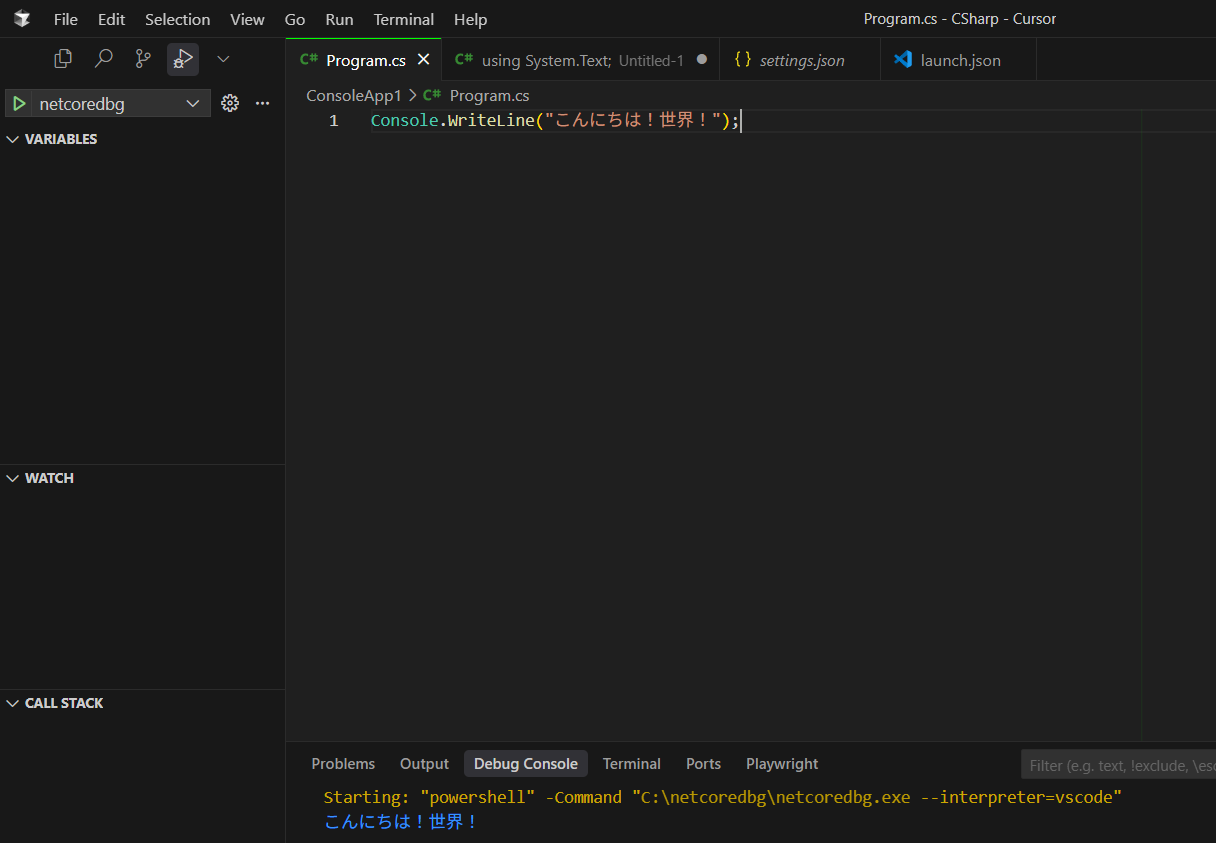
Task: Open the Ports panel tab
Action: click(703, 764)
